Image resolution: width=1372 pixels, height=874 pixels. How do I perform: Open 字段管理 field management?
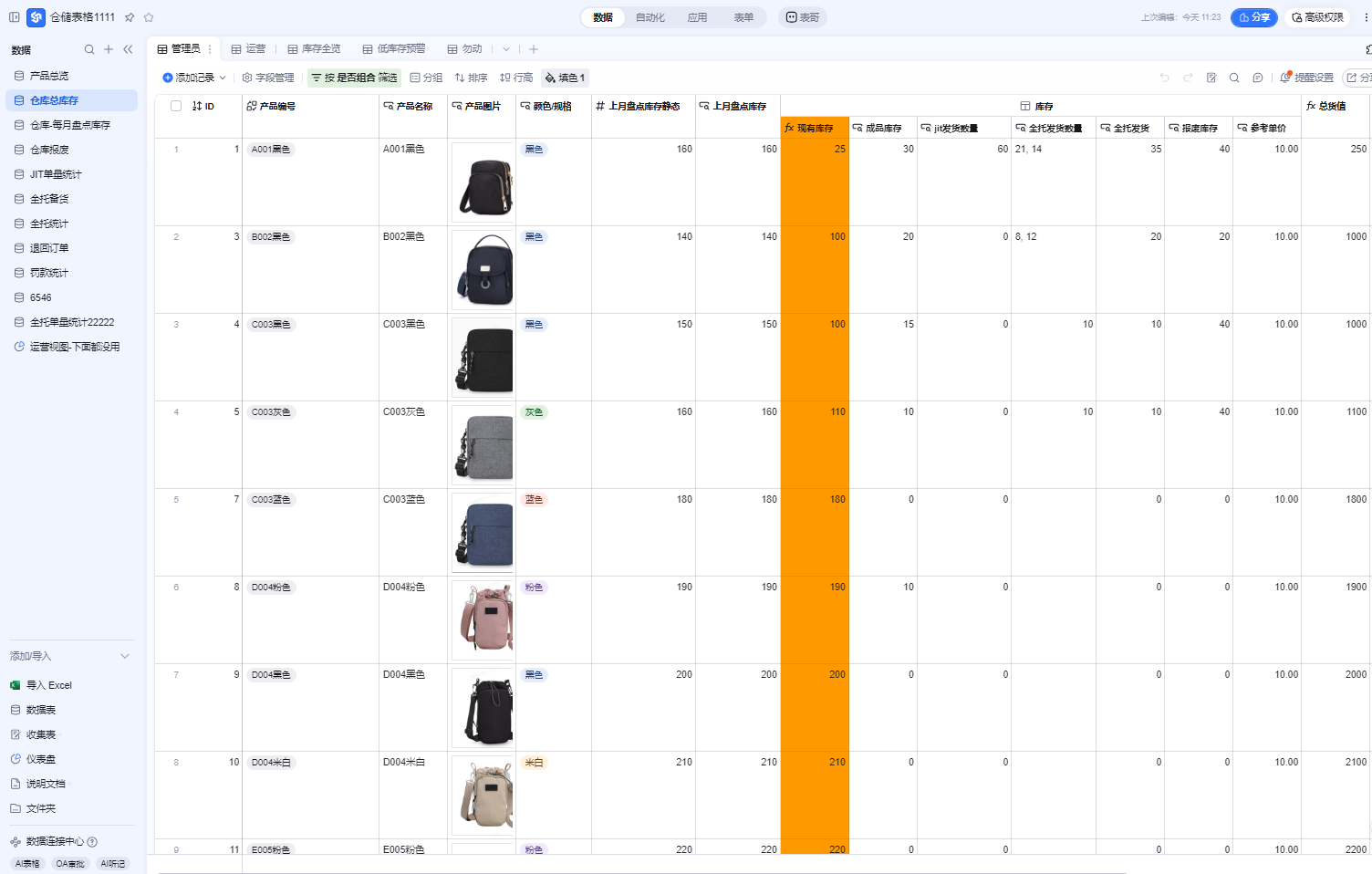[x=268, y=78]
